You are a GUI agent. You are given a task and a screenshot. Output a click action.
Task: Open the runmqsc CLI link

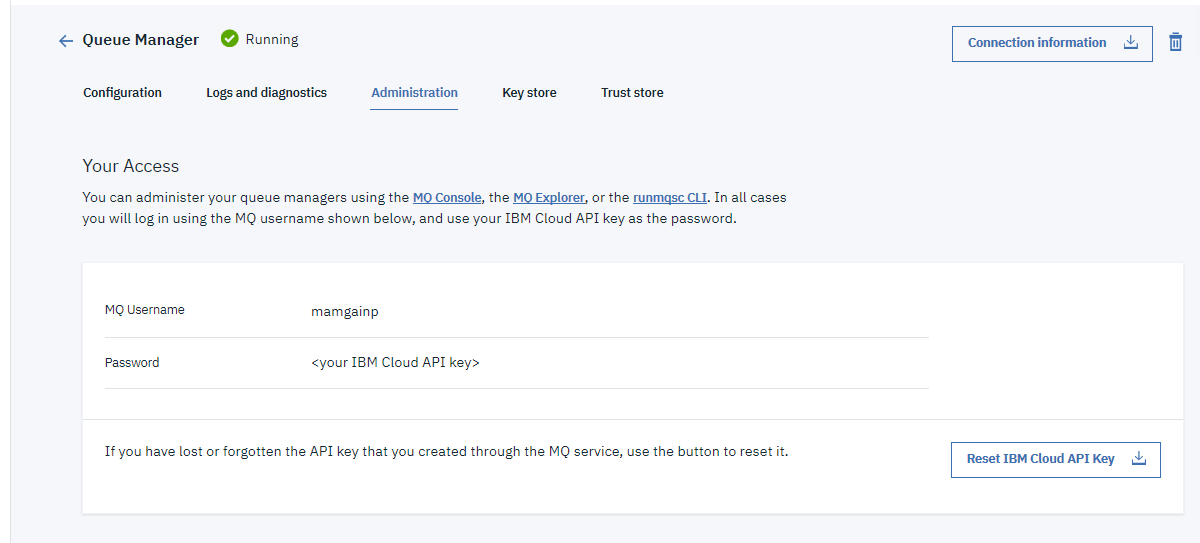(670, 198)
